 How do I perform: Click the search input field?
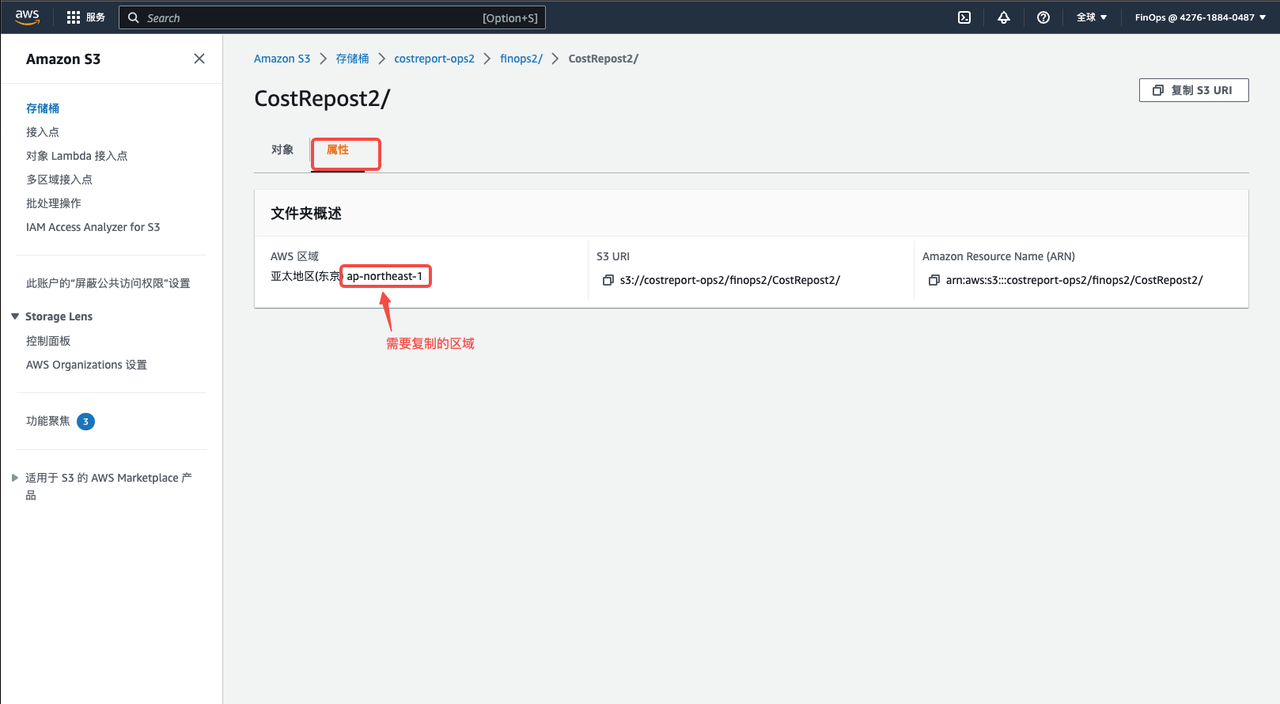click(x=331, y=18)
